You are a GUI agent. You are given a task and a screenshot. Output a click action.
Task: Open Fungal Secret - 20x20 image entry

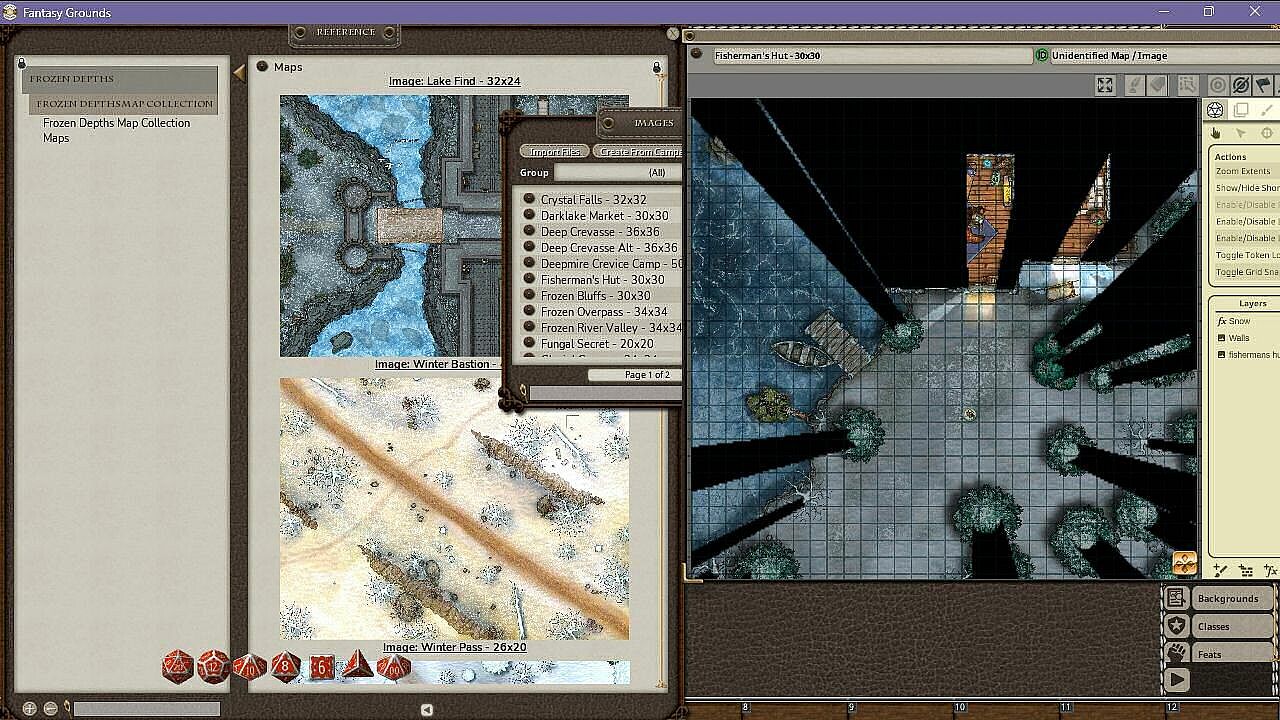[595, 344]
